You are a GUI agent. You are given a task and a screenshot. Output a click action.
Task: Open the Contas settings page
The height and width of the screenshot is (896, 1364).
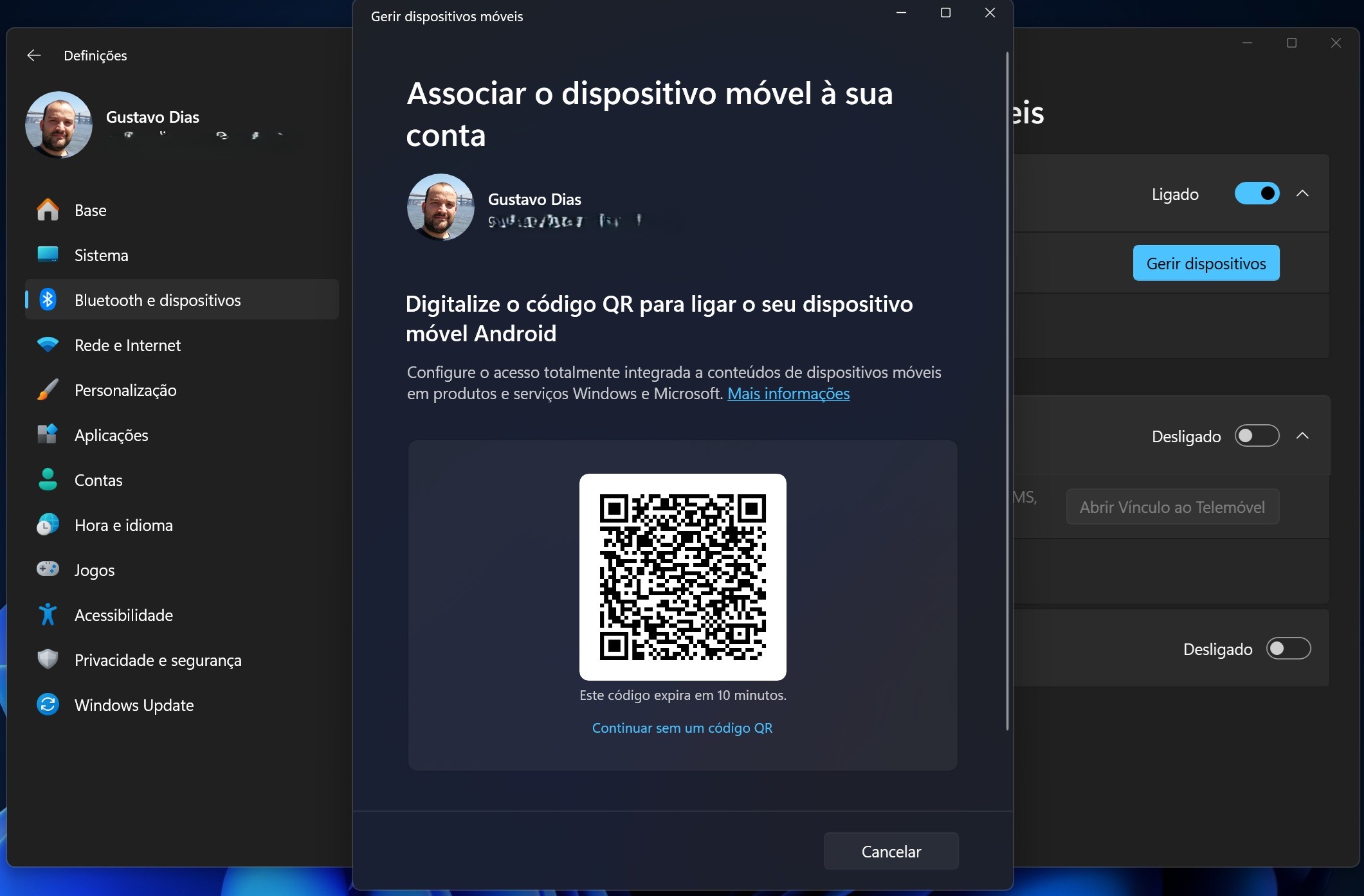(98, 479)
